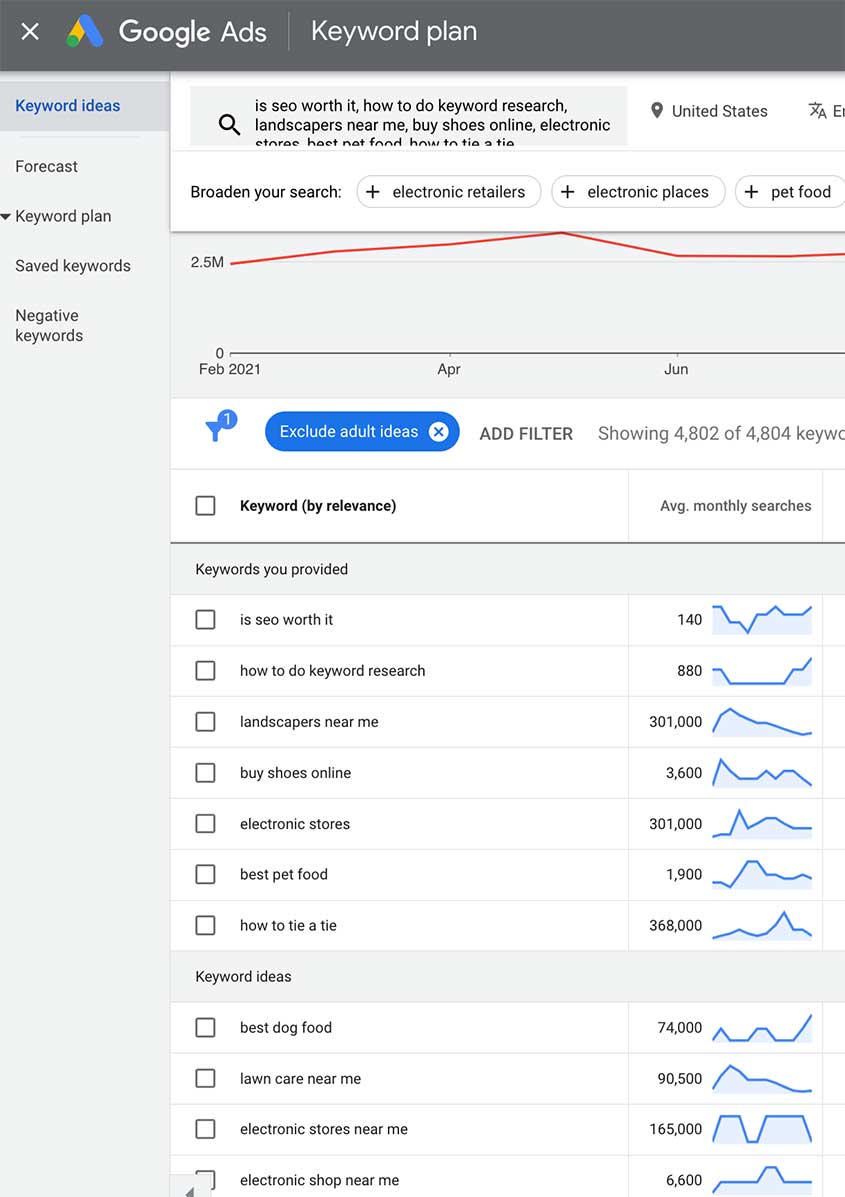
Task: Click the red search trend line
Action: tap(537, 246)
